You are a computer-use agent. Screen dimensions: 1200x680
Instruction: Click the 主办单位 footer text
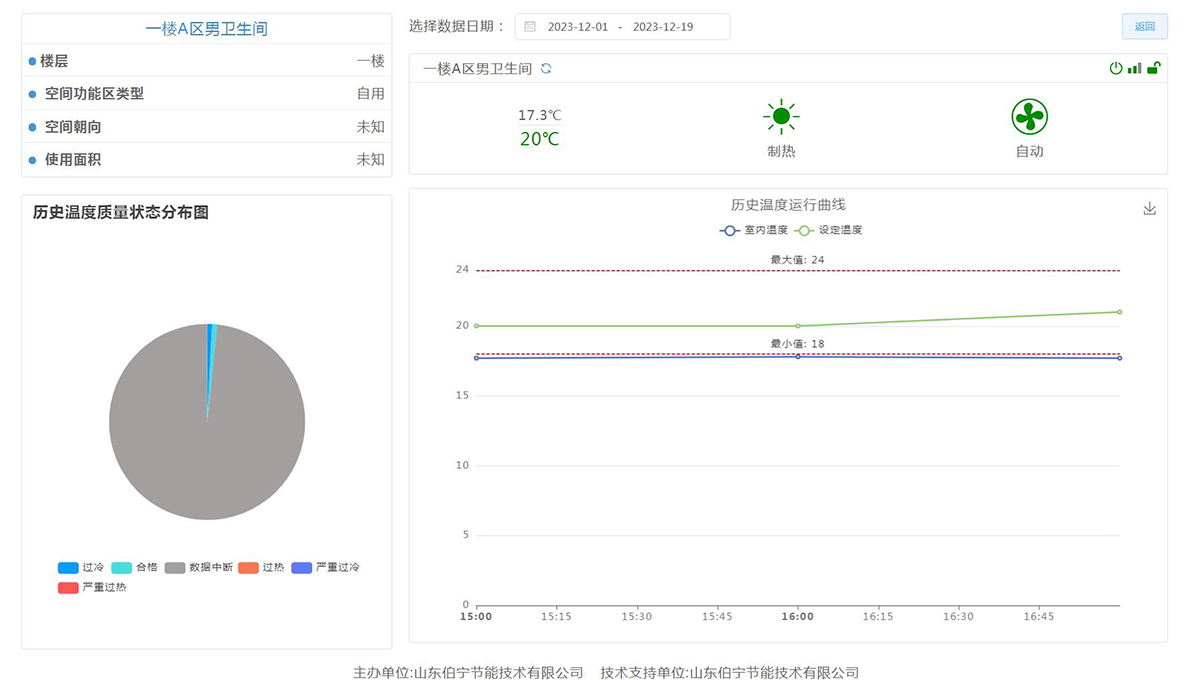(468, 673)
